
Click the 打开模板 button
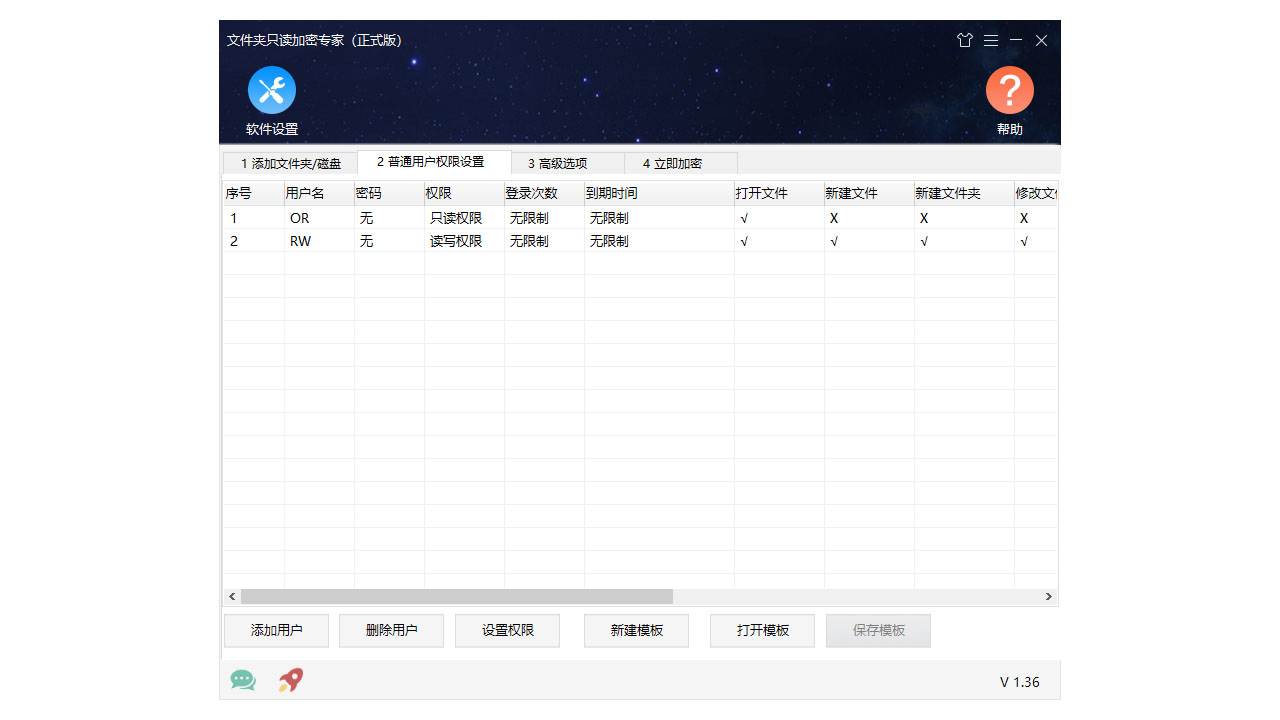(762, 631)
